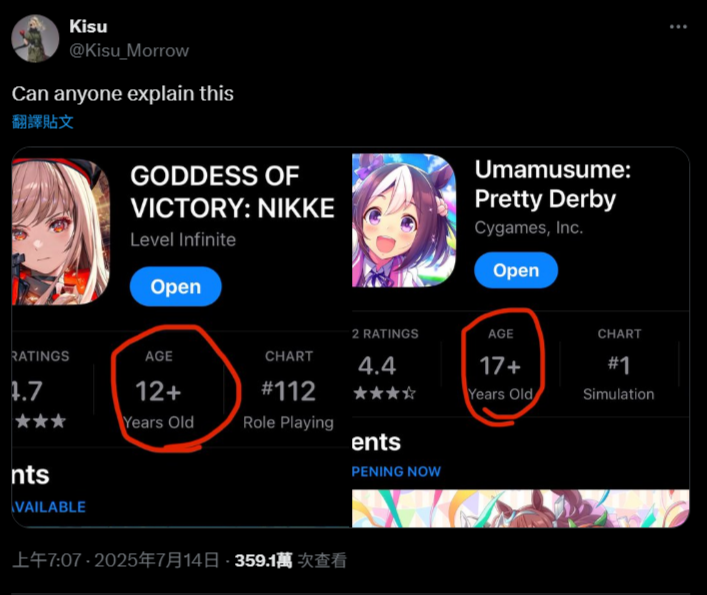This screenshot has height=595, width=707.
Task: Select the NIKKE 12+ age rating
Action: point(158,390)
